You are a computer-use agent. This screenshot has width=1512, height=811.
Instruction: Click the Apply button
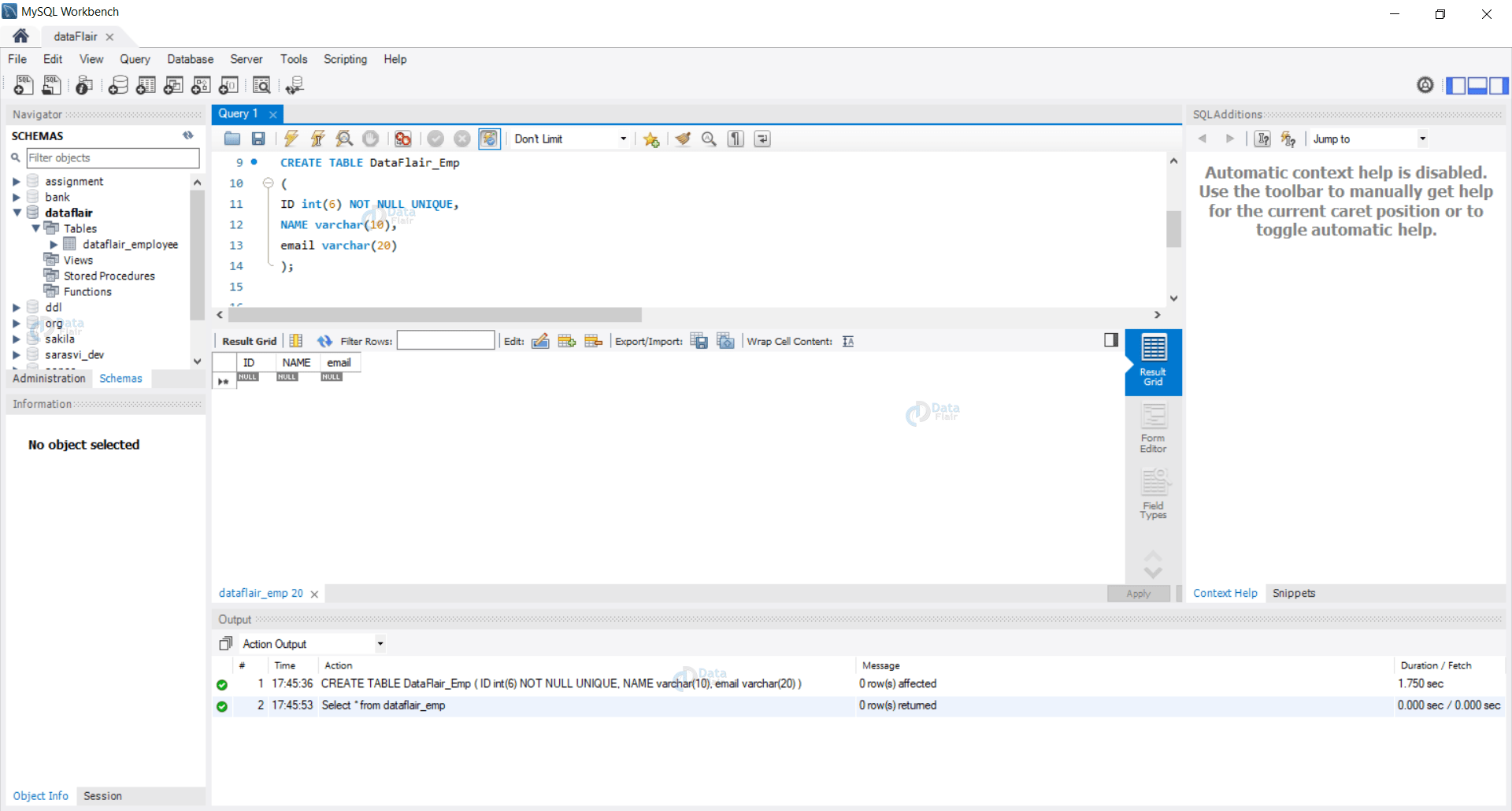click(x=1138, y=594)
